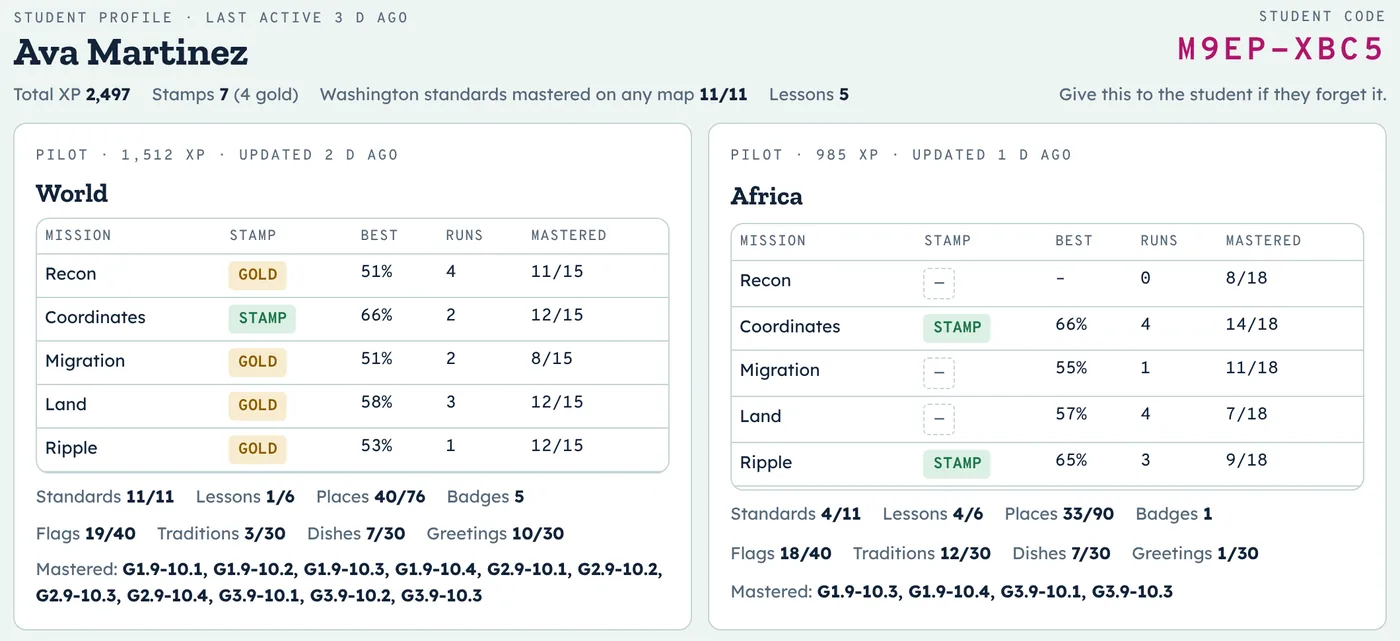
Task: Click the MASTERED column header in World table
Action: [569, 235]
